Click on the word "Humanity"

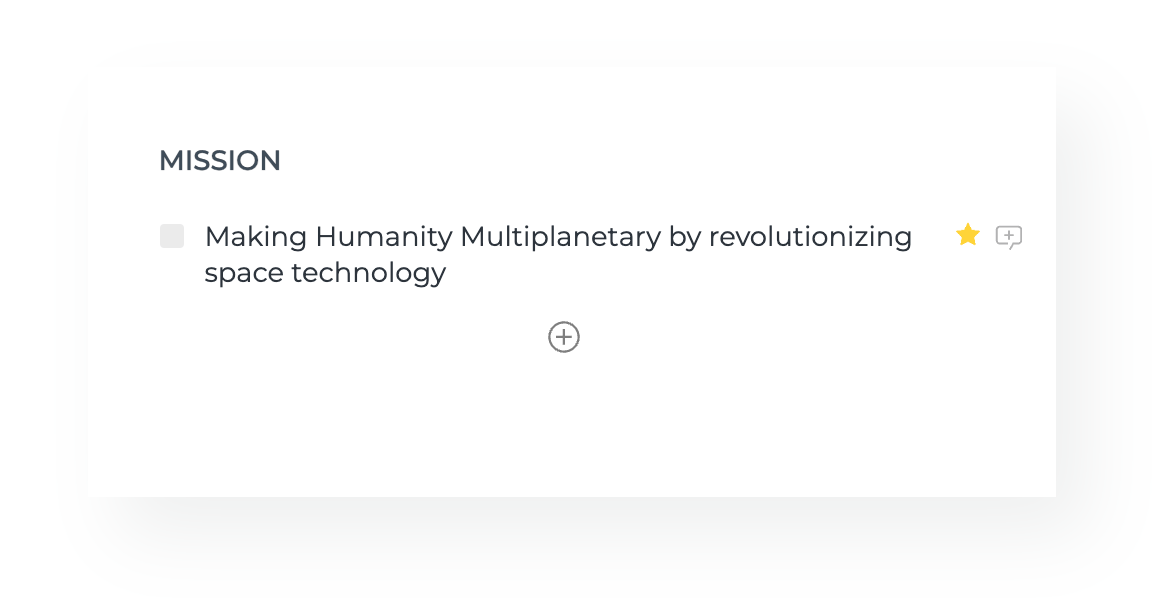384,237
